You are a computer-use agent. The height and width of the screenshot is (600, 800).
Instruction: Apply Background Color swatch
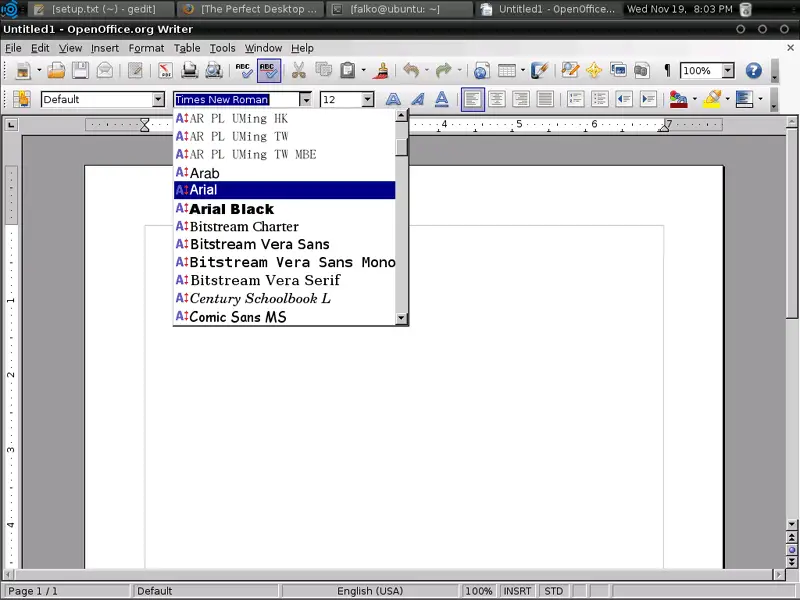pyautogui.click(x=744, y=99)
